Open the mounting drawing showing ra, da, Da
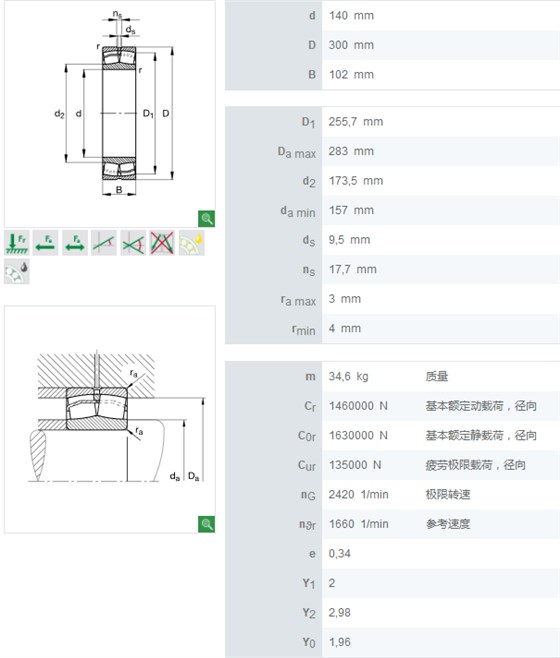The width and height of the screenshot is (560, 658). 110,420
